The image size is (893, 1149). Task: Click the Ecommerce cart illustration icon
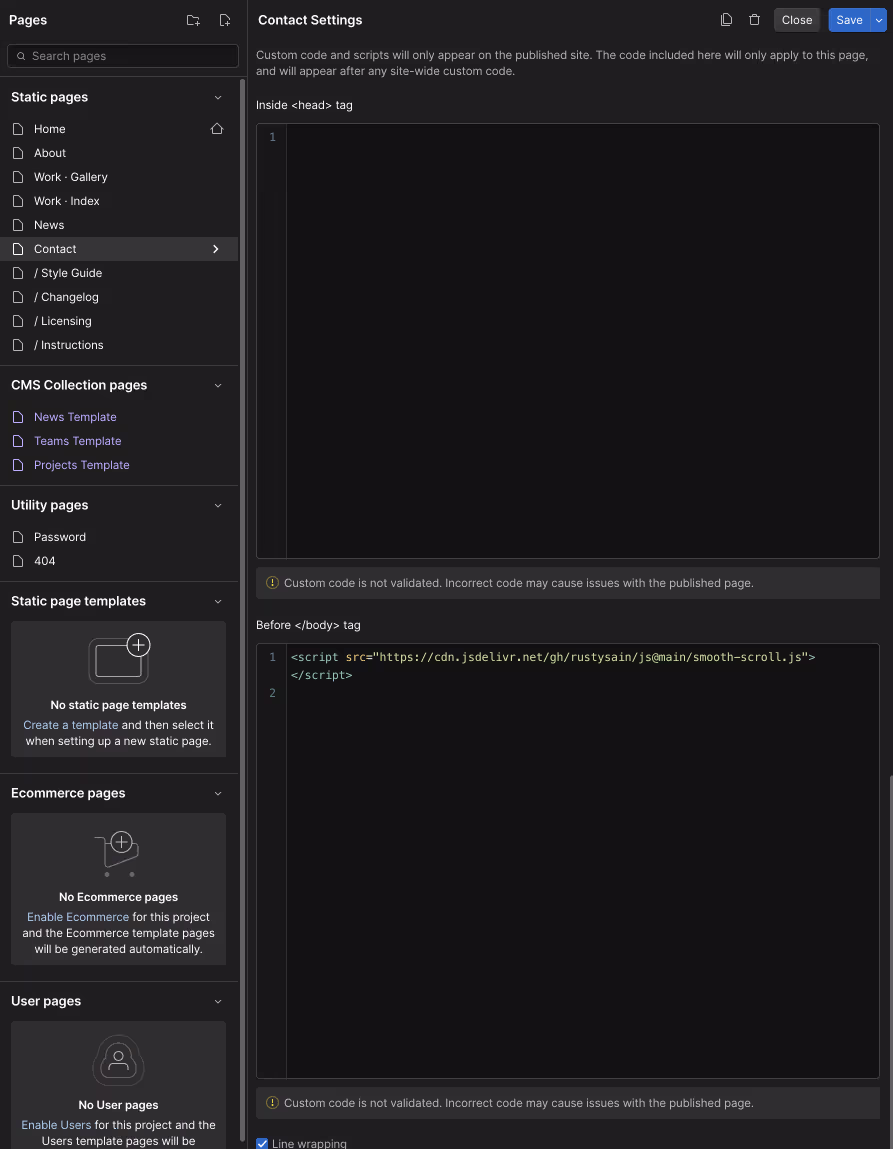[x=118, y=854]
